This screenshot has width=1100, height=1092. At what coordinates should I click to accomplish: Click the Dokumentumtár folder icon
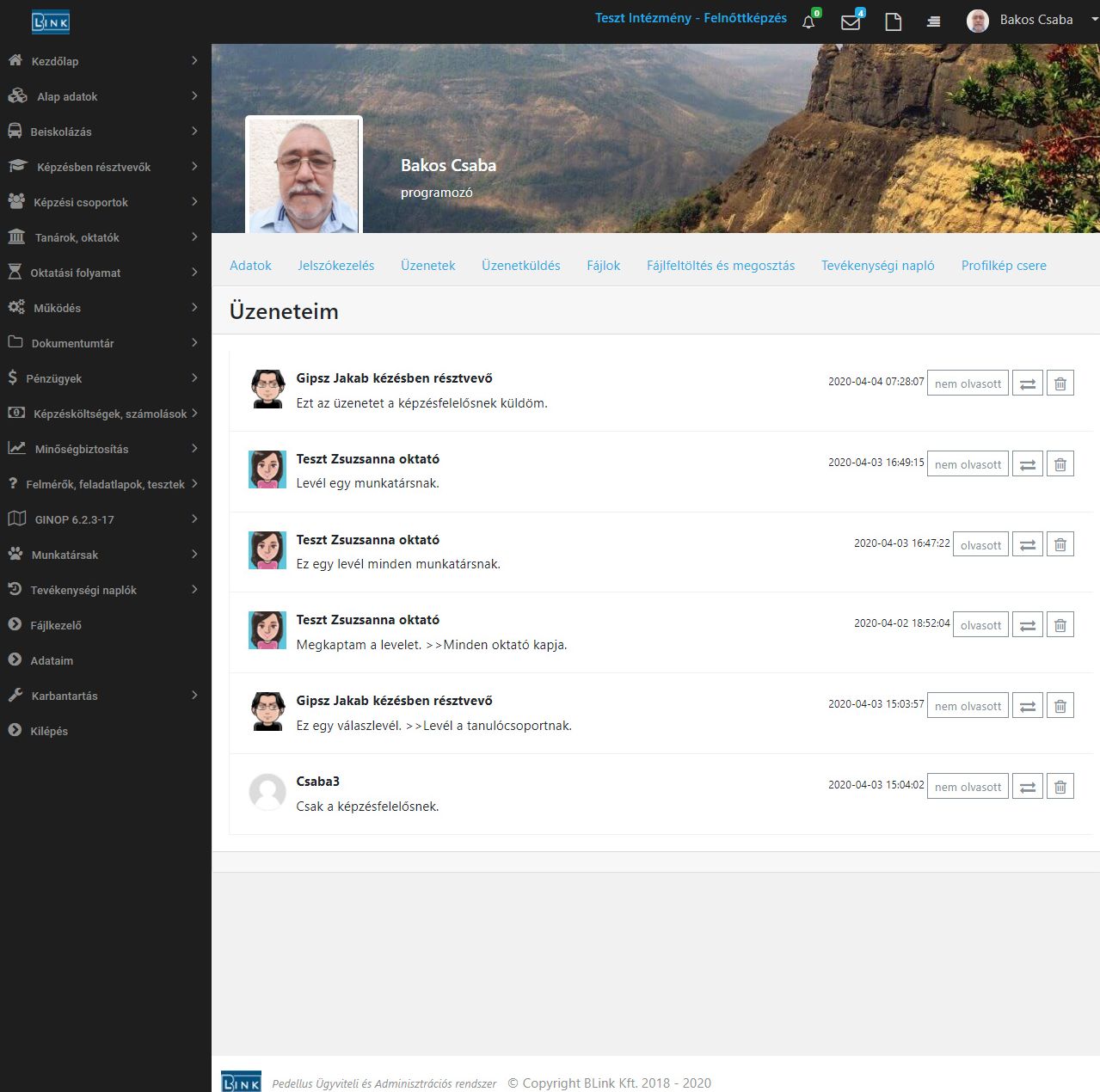pyautogui.click(x=15, y=342)
